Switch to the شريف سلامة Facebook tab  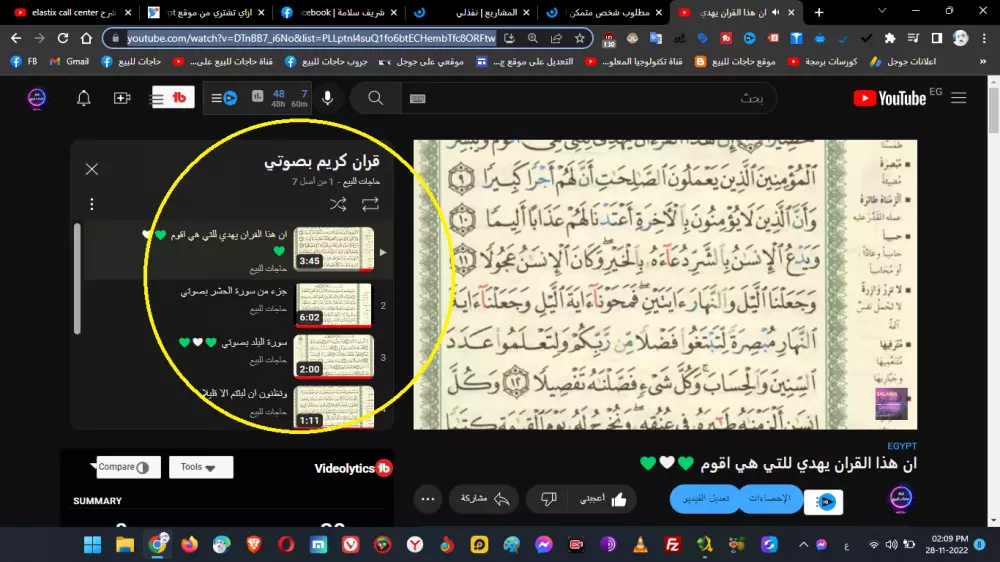point(340,12)
